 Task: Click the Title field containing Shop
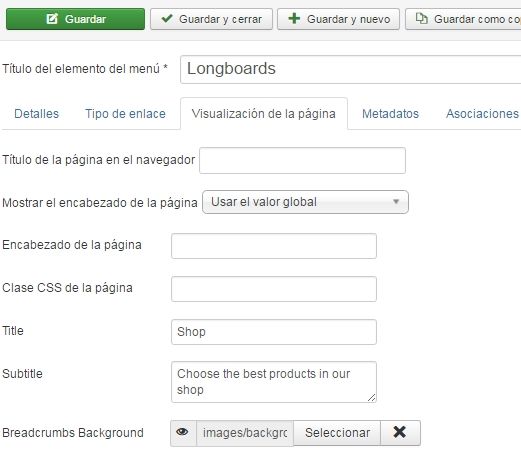274,332
